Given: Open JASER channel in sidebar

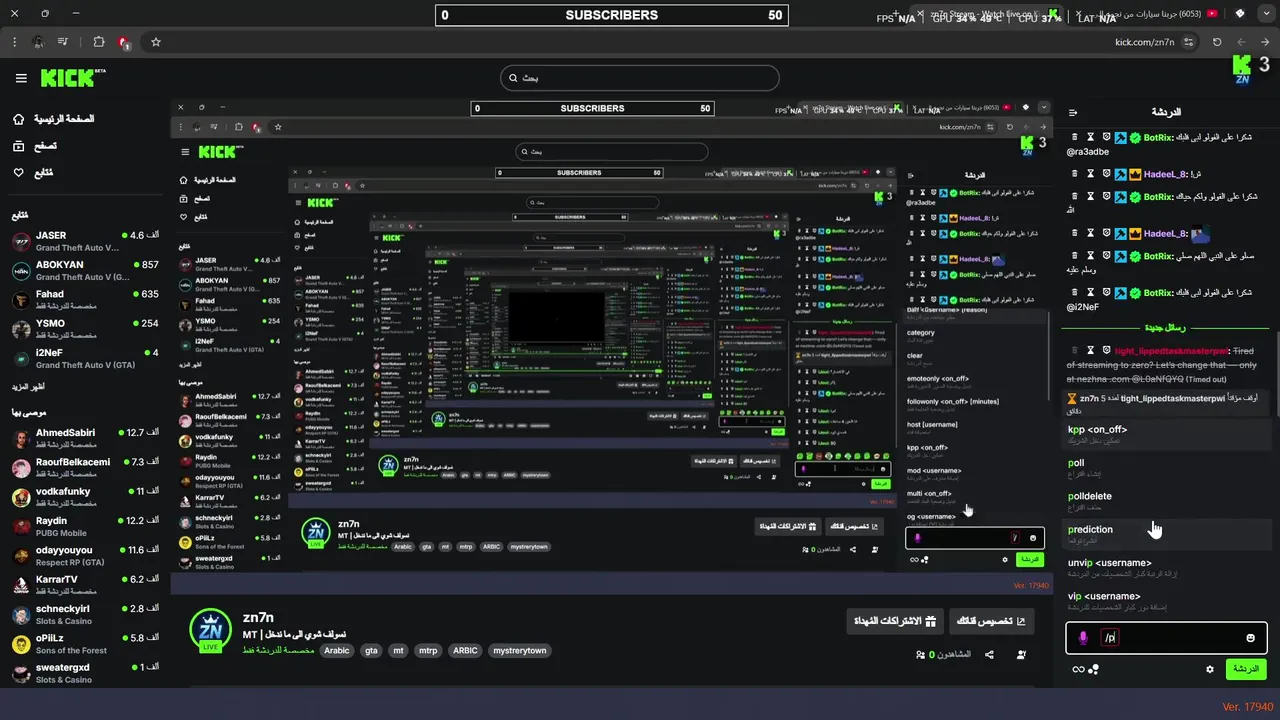Looking at the screenshot, I should (x=85, y=241).
